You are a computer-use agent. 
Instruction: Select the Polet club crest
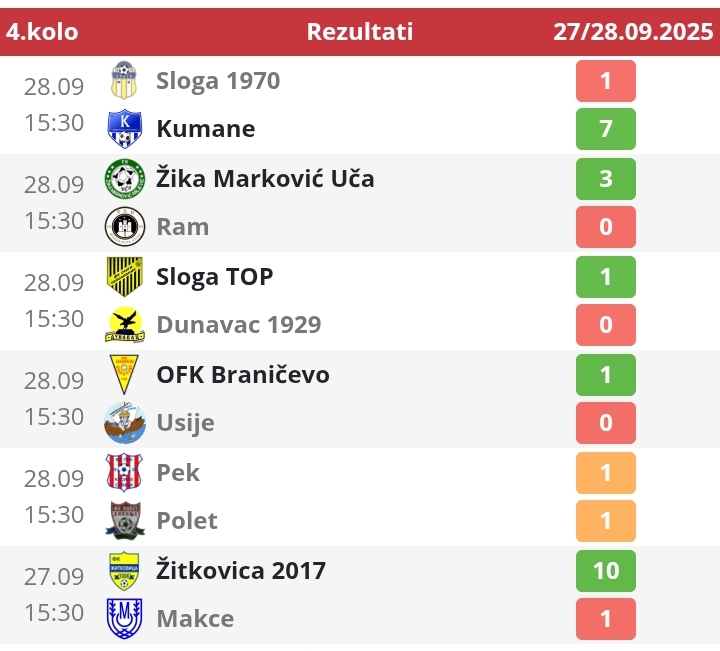pos(125,521)
